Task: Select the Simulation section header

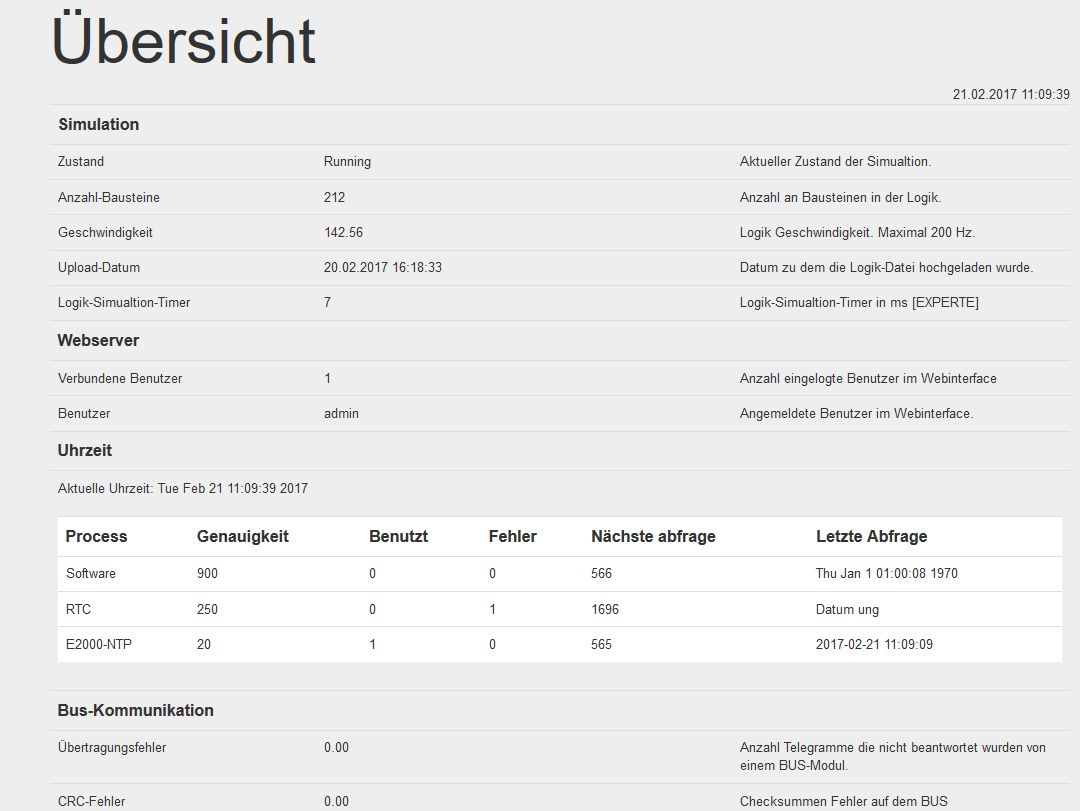Action: pyautogui.click(x=98, y=125)
